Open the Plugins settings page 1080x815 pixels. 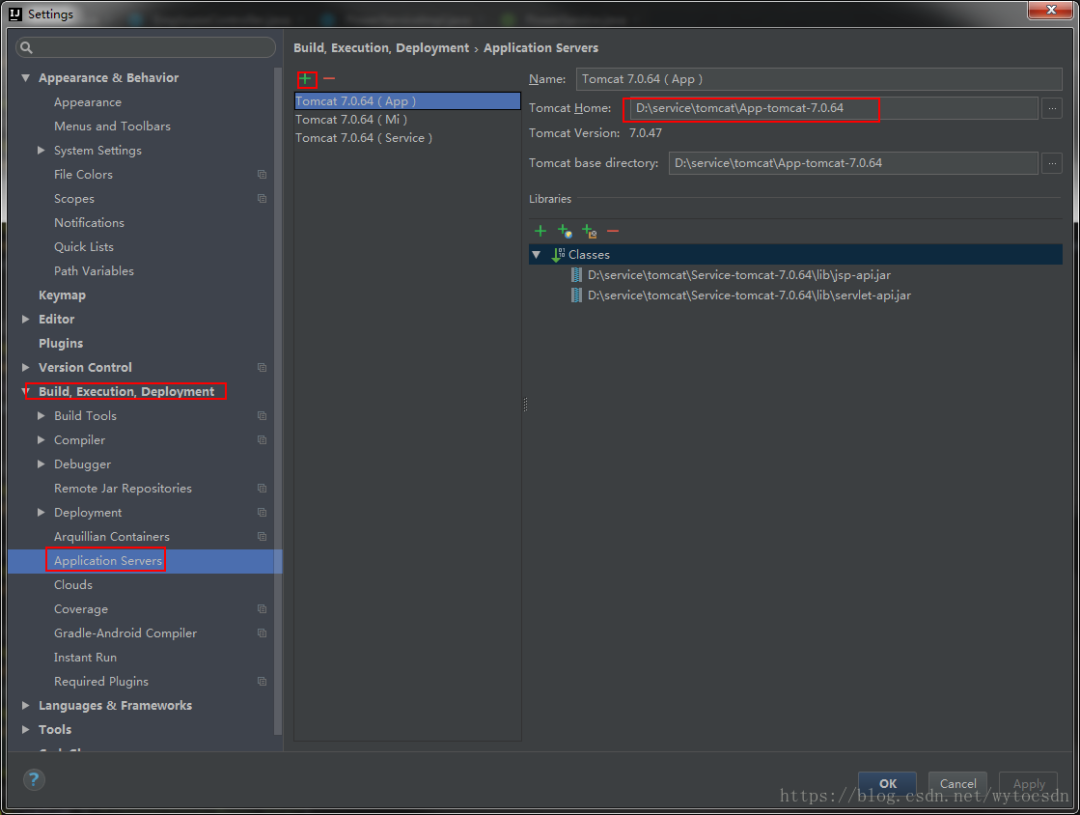coord(61,343)
